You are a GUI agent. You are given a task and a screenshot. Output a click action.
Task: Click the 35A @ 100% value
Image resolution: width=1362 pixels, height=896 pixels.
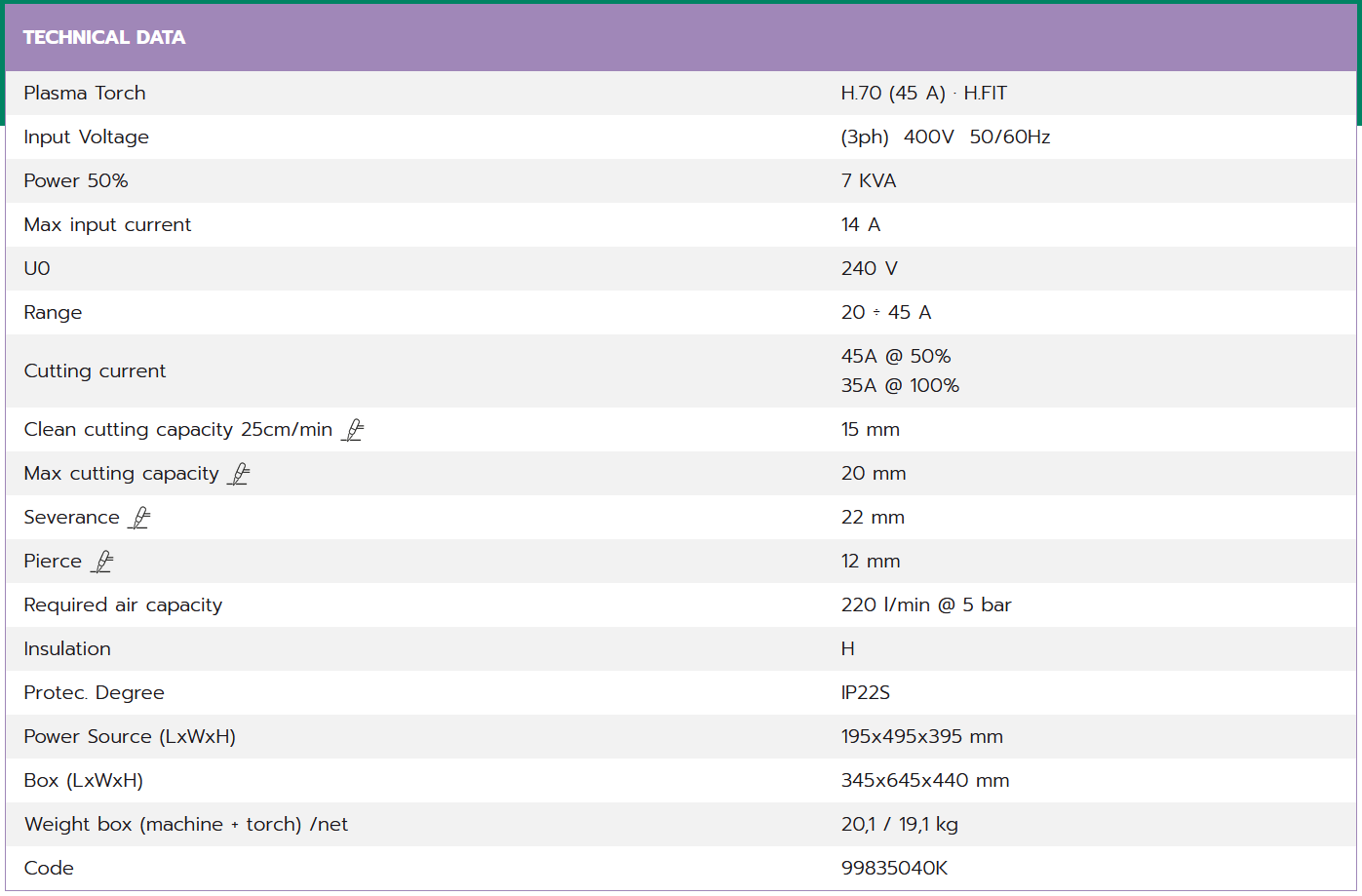pyautogui.click(x=900, y=385)
